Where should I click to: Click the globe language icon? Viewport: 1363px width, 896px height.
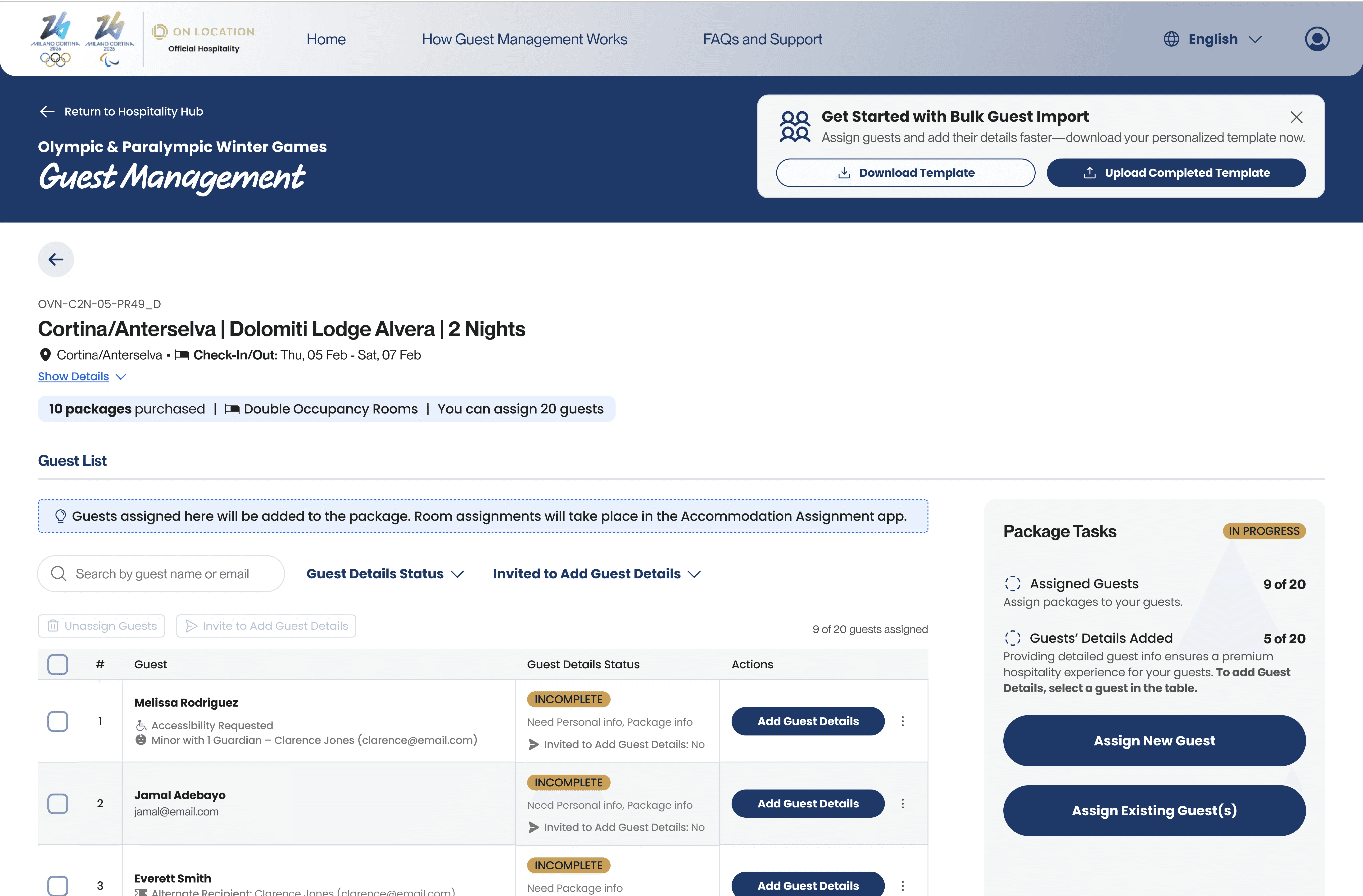(x=1171, y=39)
